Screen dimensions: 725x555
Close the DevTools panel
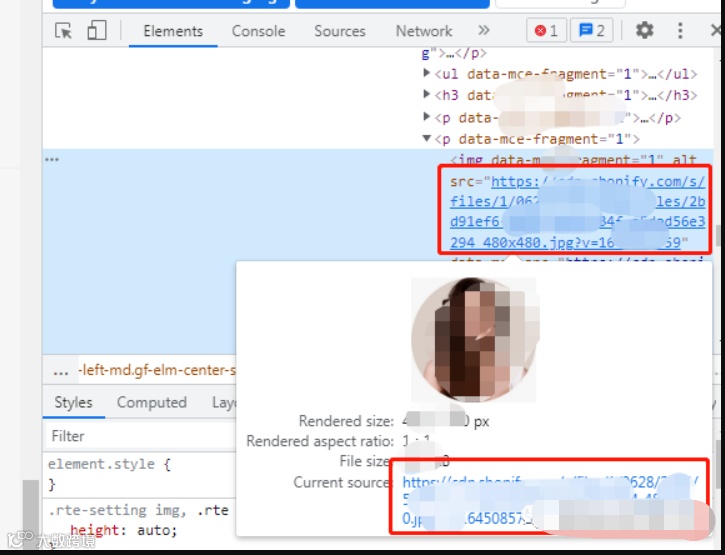click(x=717, y=31)
